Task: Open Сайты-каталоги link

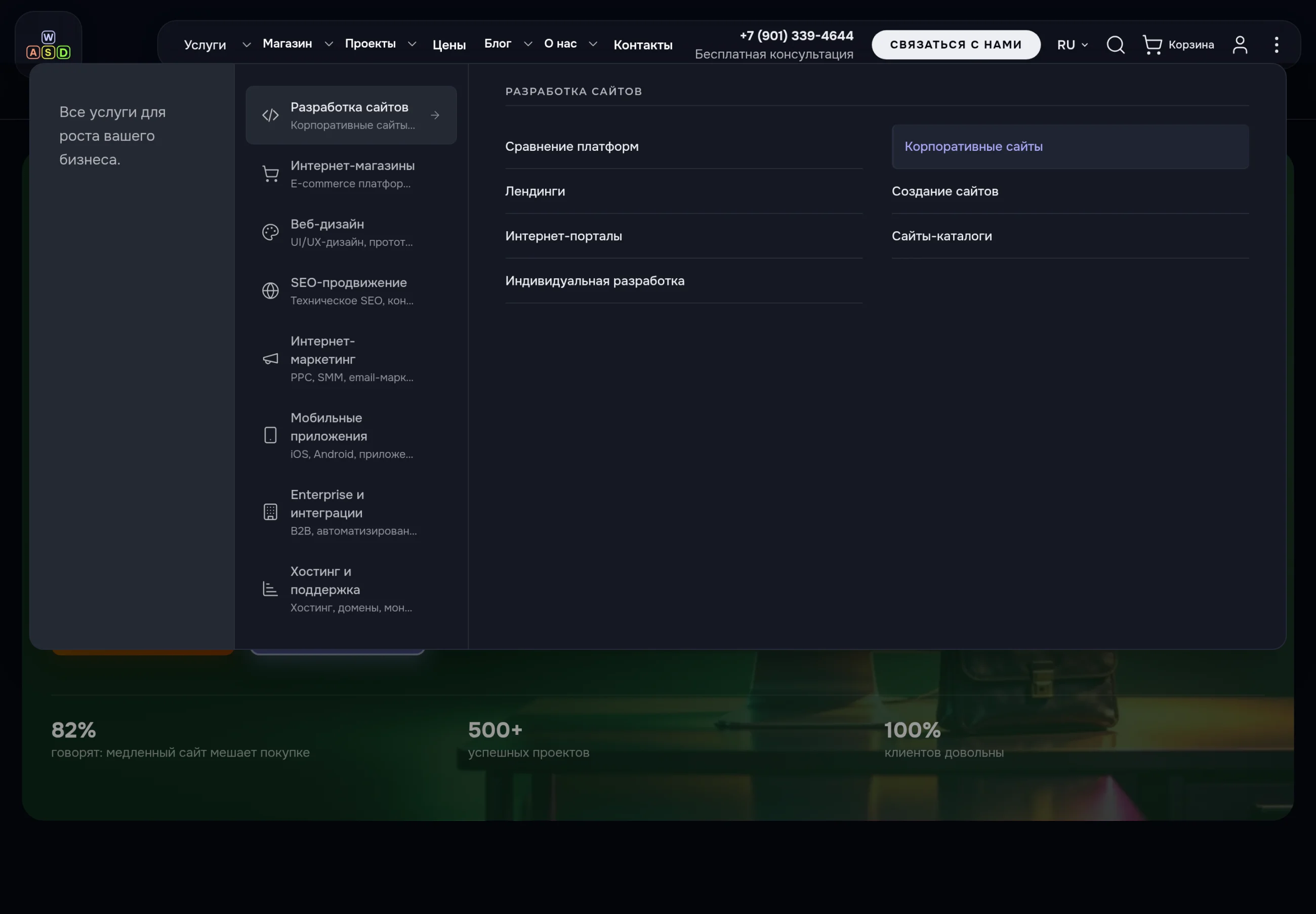Action: click(x=1071, y=236)
